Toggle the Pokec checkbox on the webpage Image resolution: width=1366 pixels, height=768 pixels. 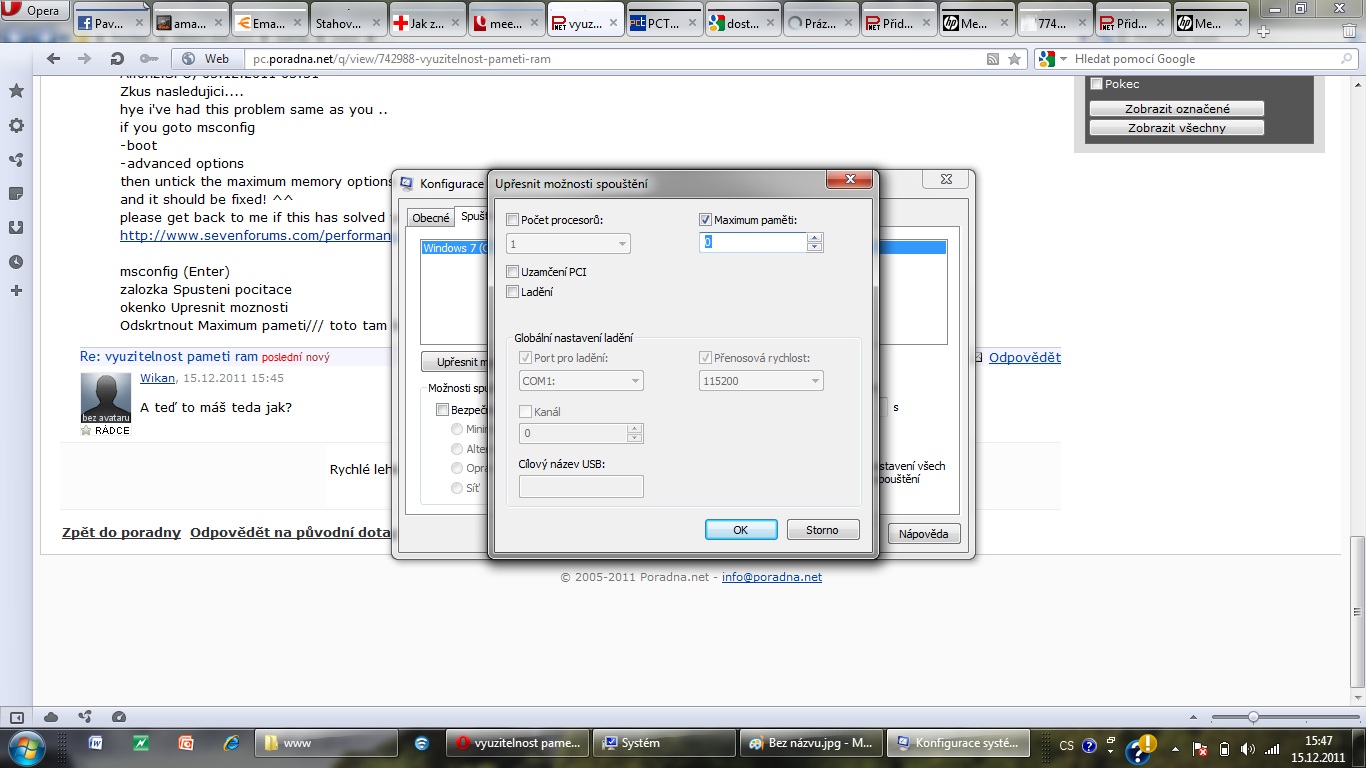click(1097, 84)
